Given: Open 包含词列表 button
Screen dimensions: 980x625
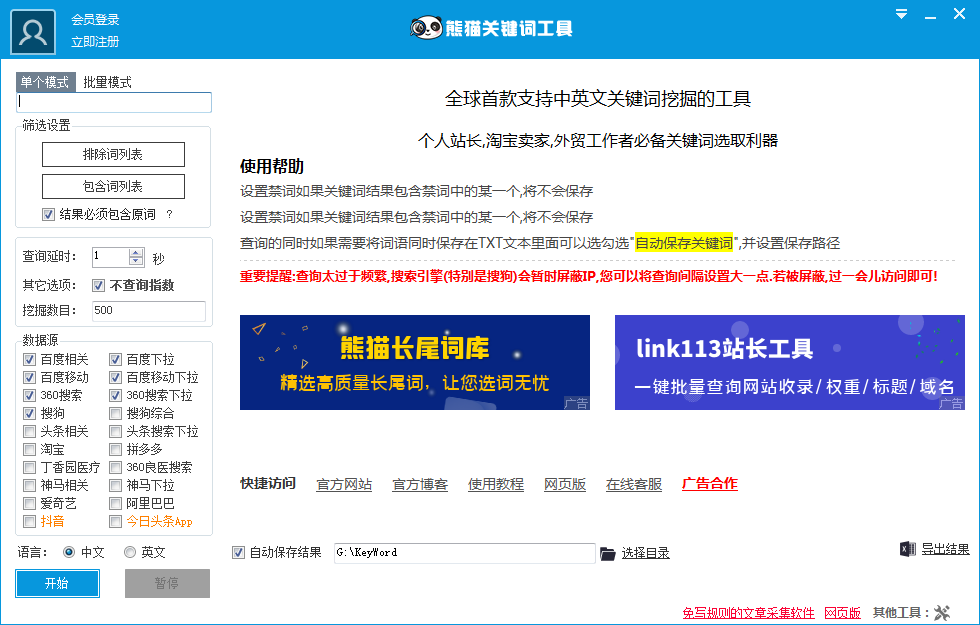Looking at the screenshot, I should pyautogui.click(x=113, y=186).
